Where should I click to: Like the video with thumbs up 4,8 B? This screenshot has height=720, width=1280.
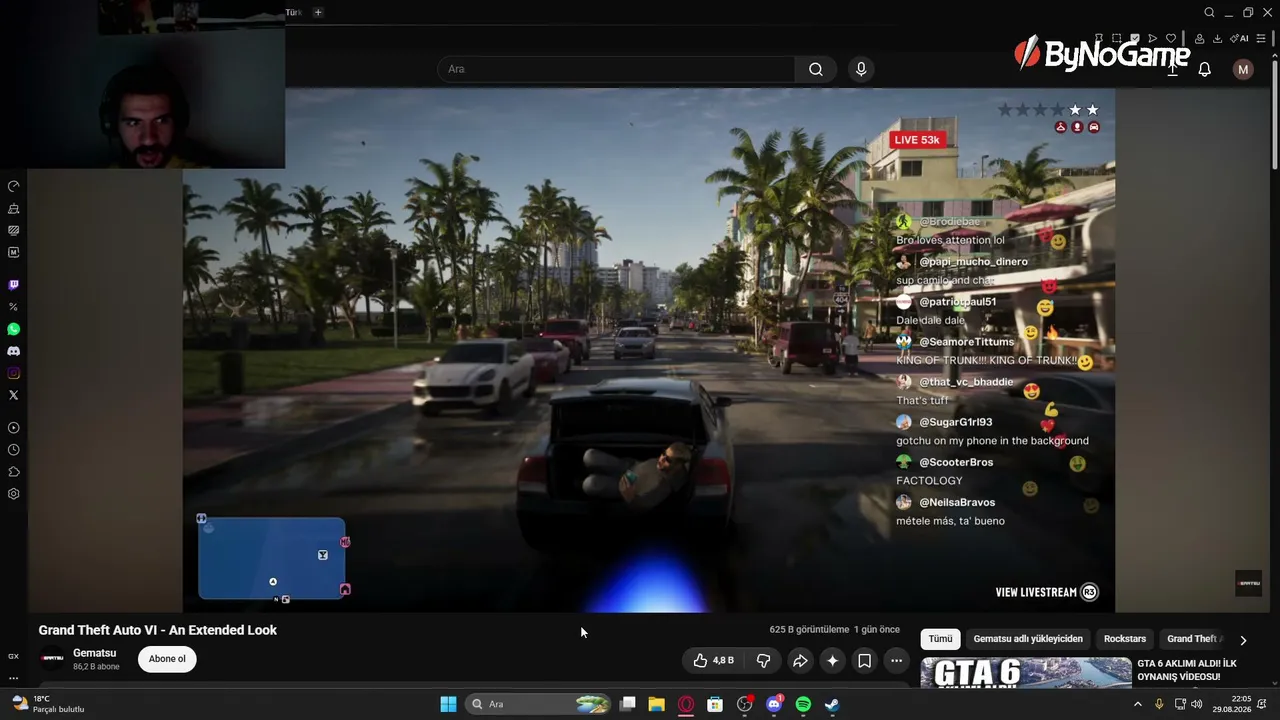click(x=714, y=660)
